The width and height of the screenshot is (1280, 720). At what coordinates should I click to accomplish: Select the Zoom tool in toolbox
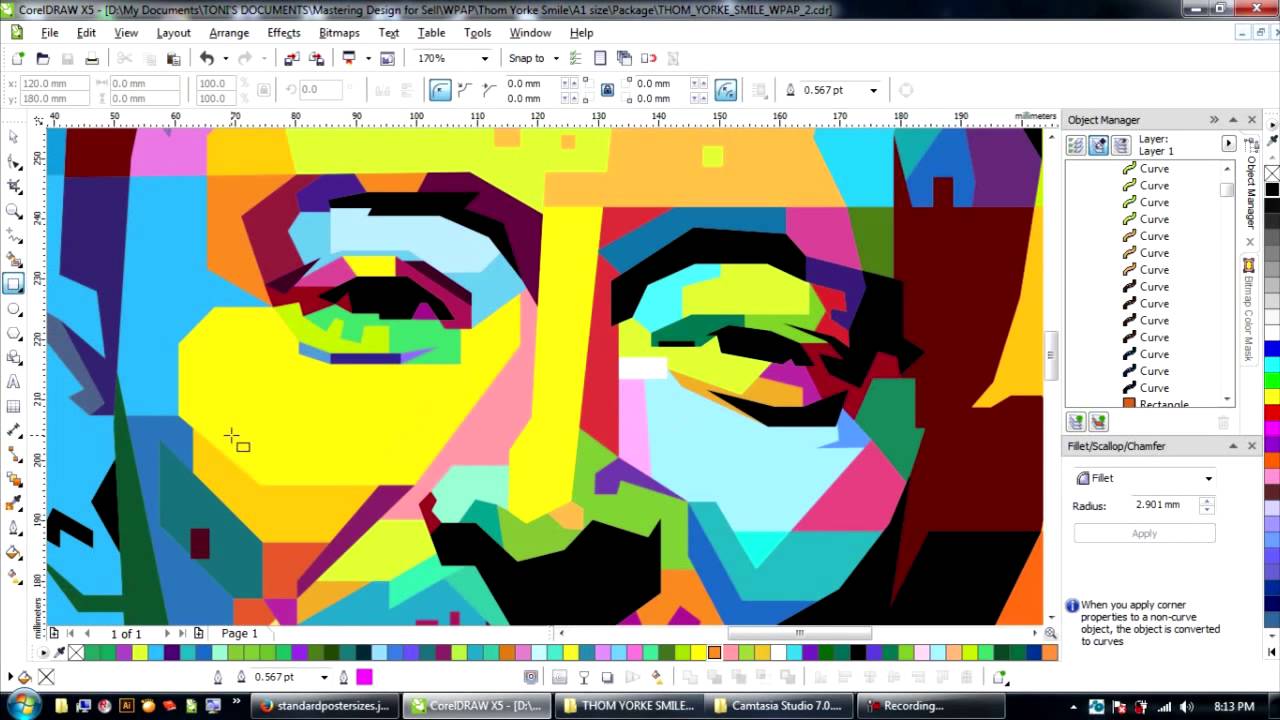pyautogui.click(x=14, y=211)
